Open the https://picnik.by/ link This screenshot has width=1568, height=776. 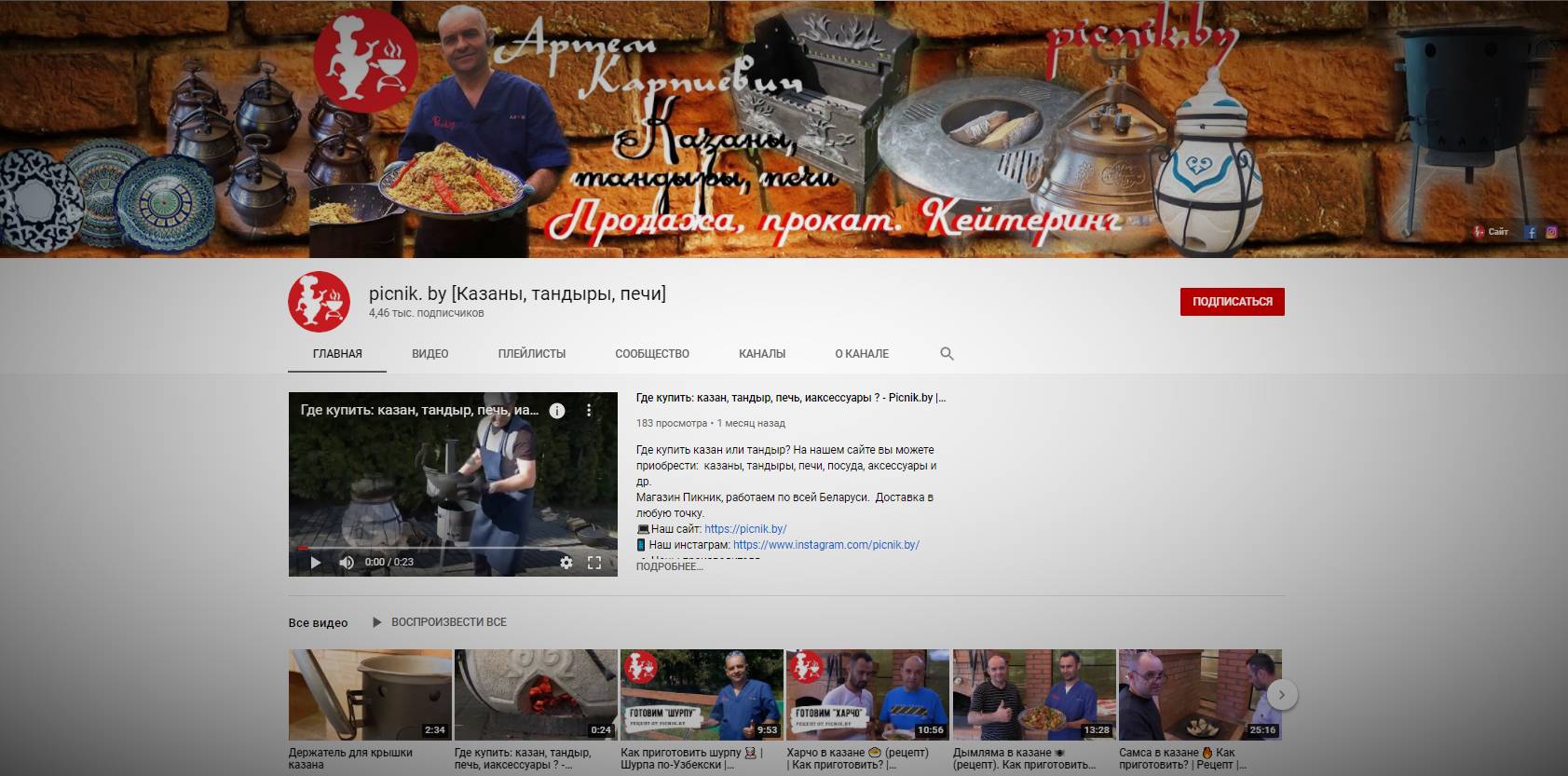(x=745, y=529)
